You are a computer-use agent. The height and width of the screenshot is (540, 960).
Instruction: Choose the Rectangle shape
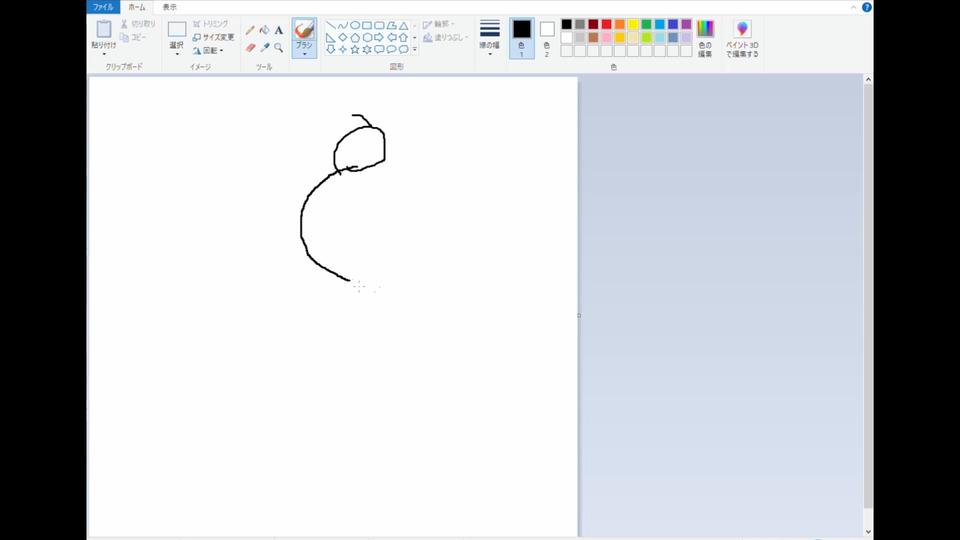tap(367, 26)
